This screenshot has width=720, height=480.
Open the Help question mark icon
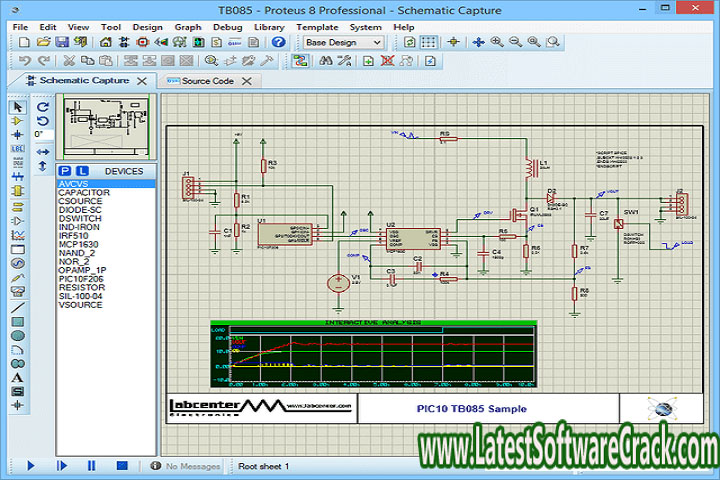coord(279,42)
